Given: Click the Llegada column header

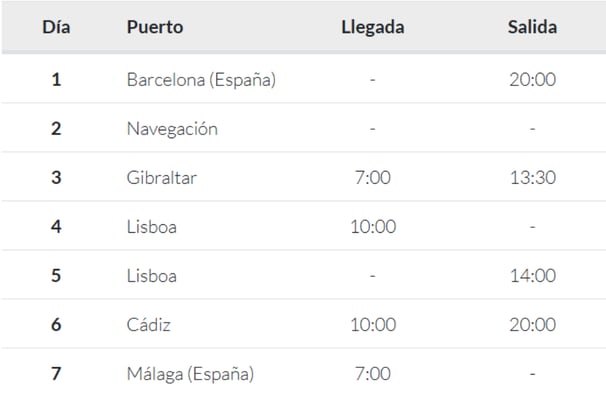Looking at the screenshot, I should 373,27.
